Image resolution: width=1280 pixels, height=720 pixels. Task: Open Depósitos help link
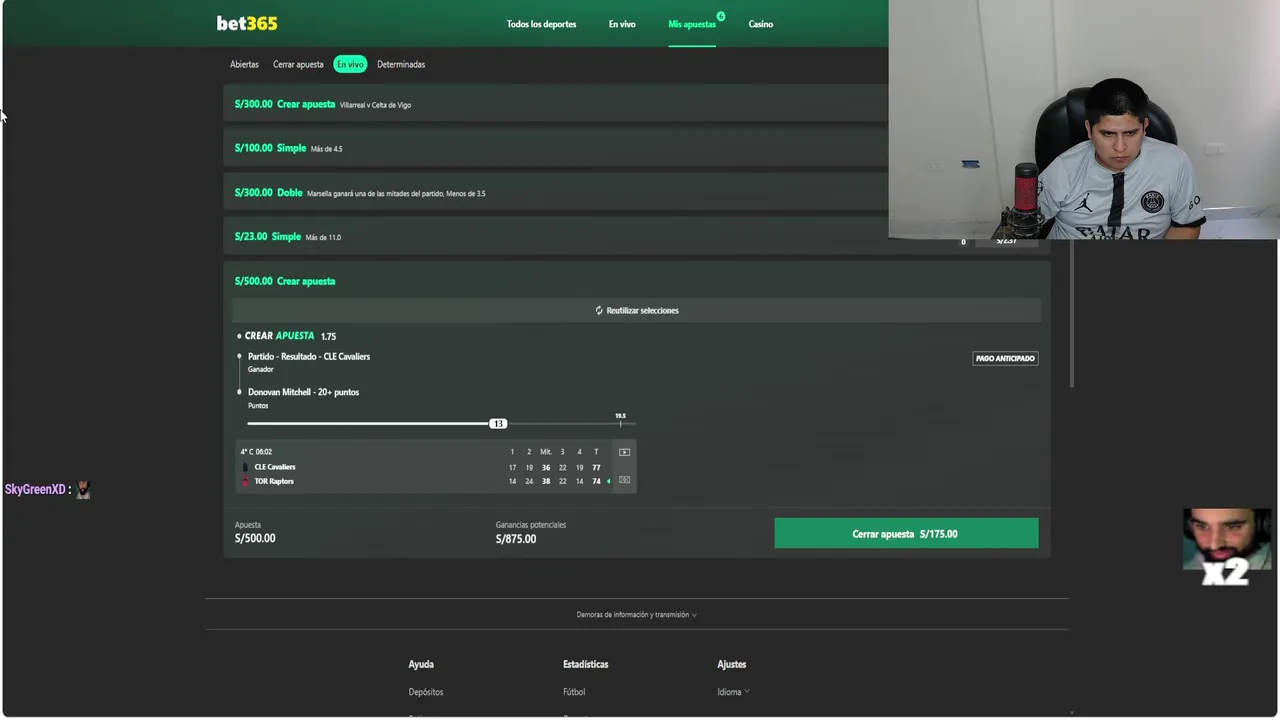[x=426, y=692]
